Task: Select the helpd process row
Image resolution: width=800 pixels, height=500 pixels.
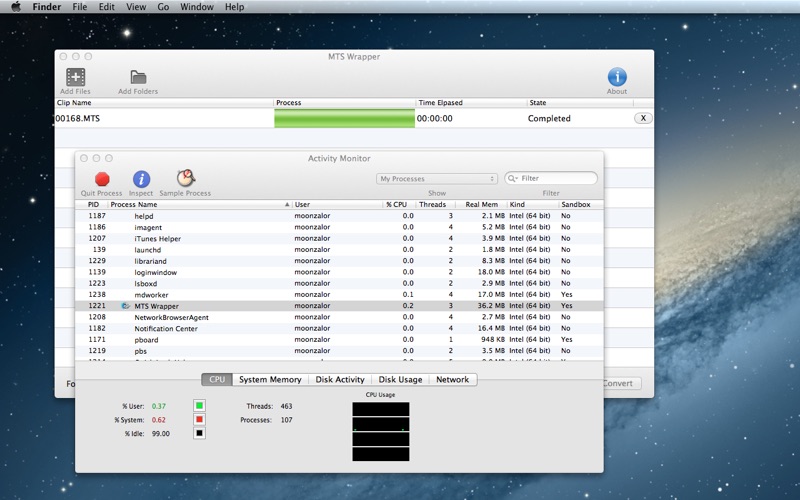Action: [x=339, y=216]
